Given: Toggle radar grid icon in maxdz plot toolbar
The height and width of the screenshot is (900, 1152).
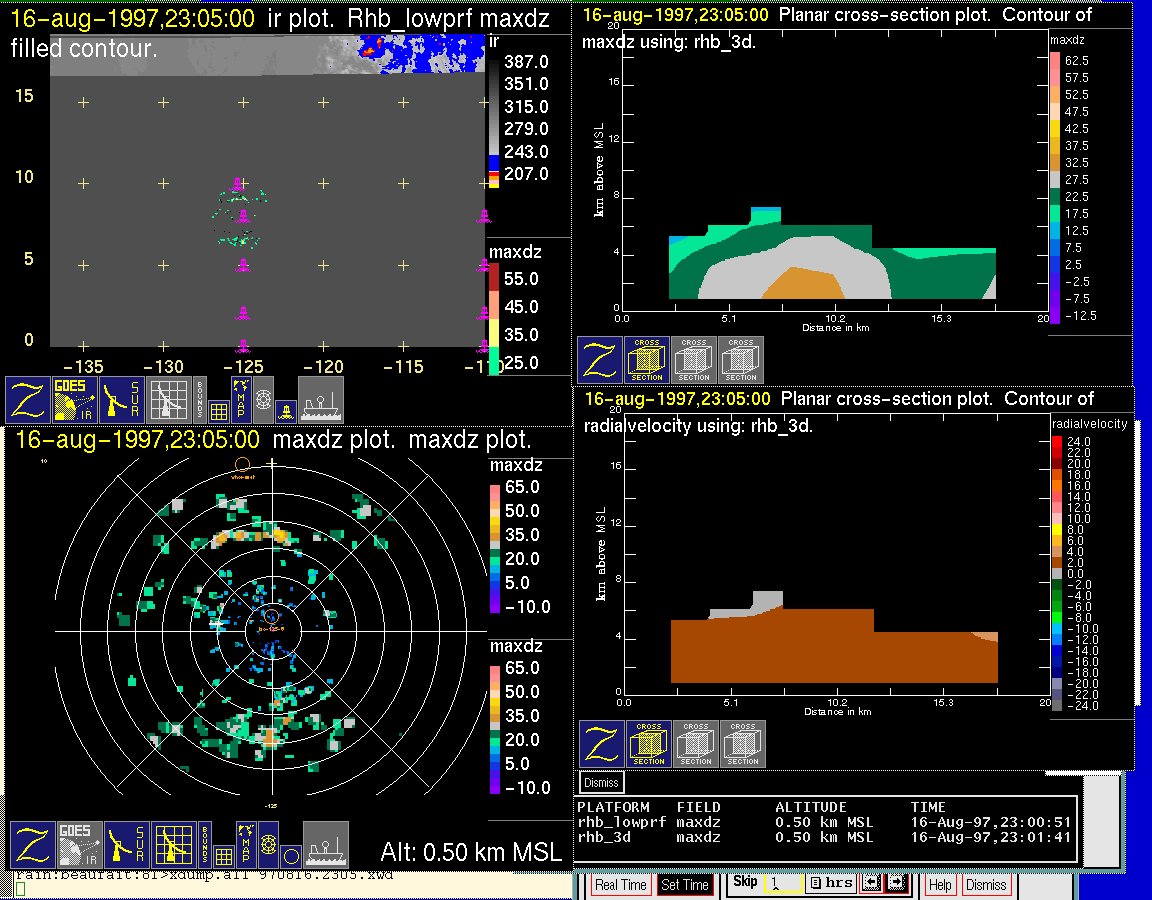Looking at the screenshot, I should 172,845.
